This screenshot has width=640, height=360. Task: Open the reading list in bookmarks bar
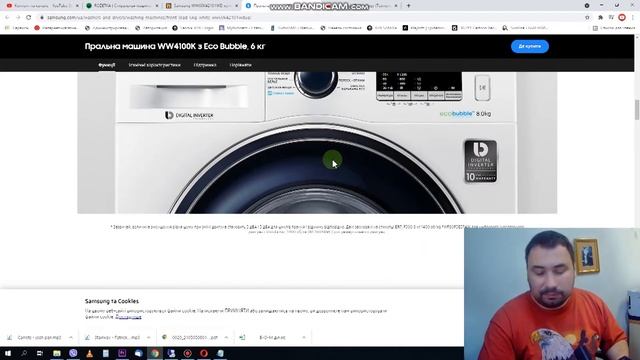tap(614, 28)
